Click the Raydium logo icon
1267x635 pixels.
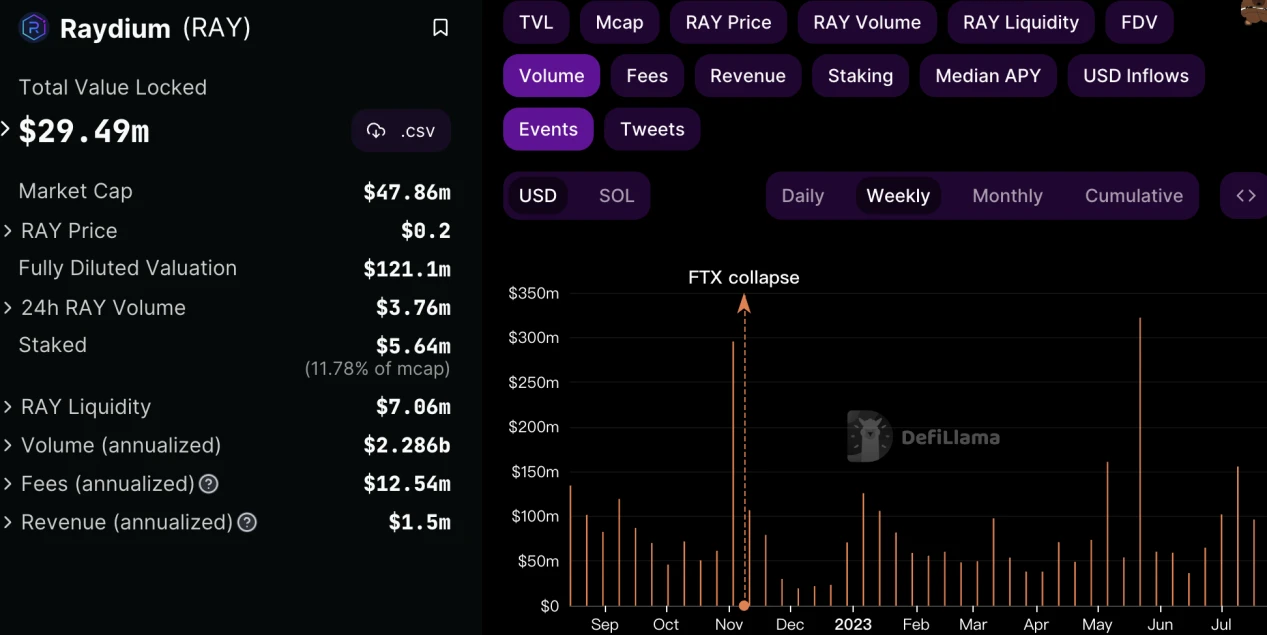click(x=34, y=27)
